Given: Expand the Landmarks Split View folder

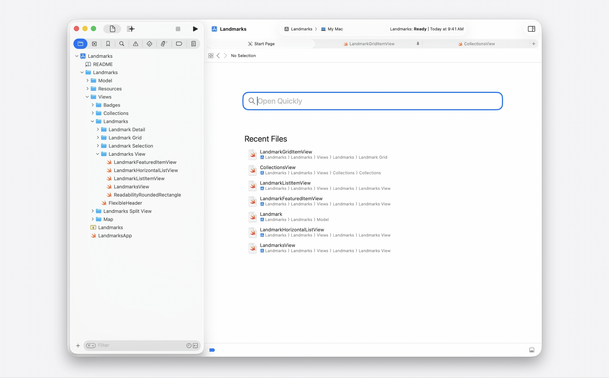Looking at the screenshot, I should point(92,211).
